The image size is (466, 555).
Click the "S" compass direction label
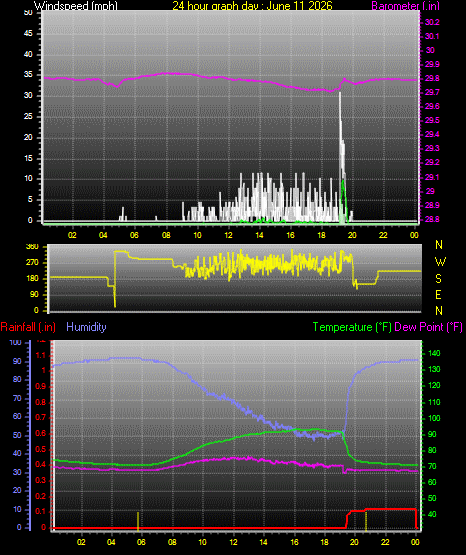click(439, 279)
